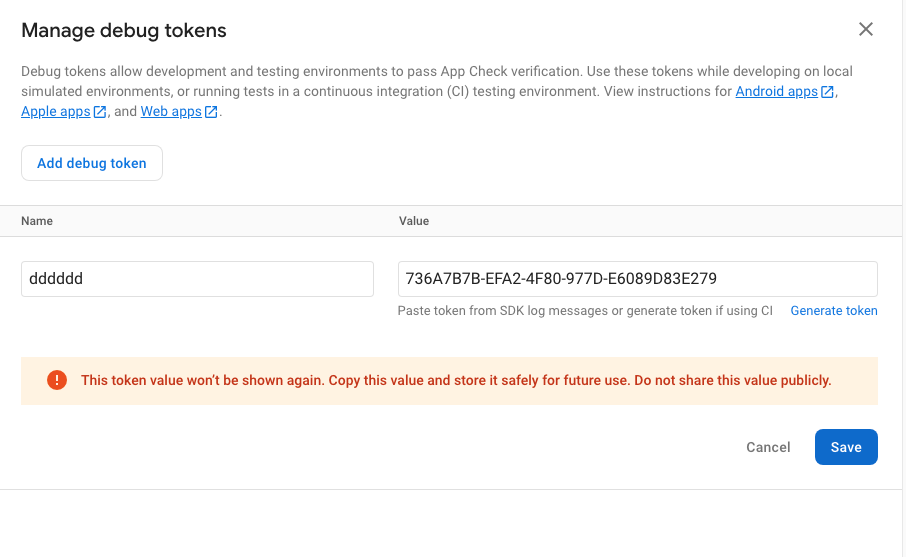Click external-link icon beside Web apps
Screen dimensions: 906x557
point(211,112)
